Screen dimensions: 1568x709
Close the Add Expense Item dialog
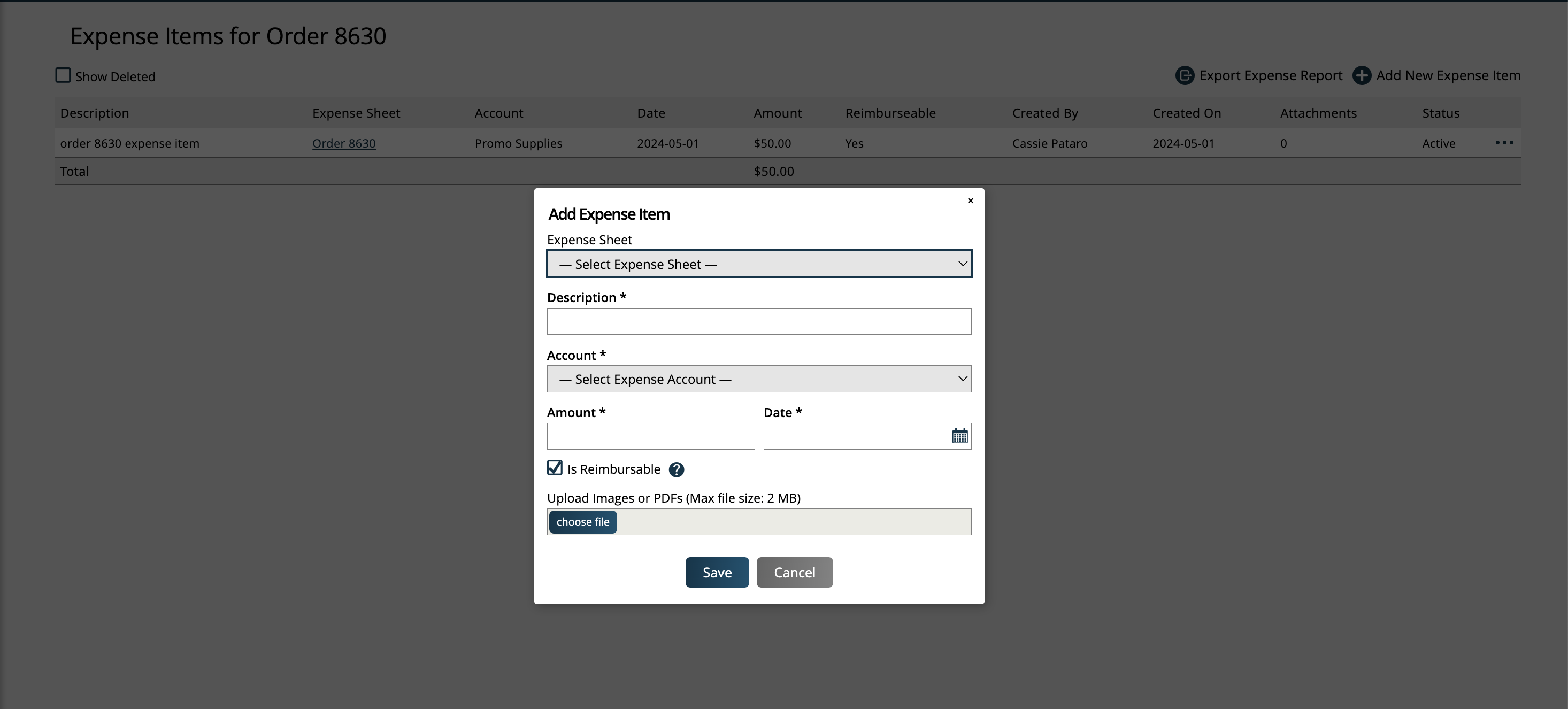point(970,201)
